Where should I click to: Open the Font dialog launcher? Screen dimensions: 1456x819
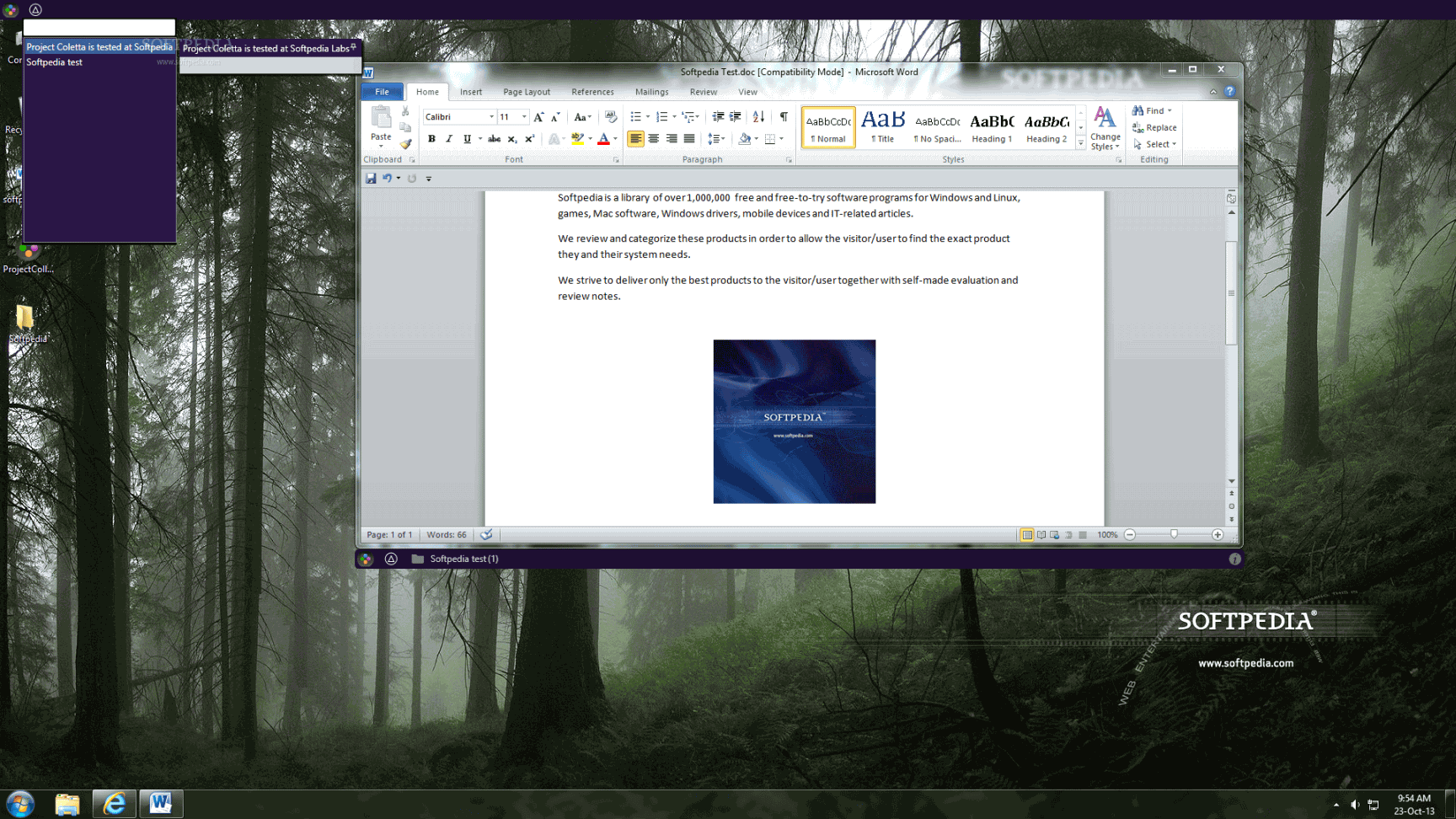point(616,160)
